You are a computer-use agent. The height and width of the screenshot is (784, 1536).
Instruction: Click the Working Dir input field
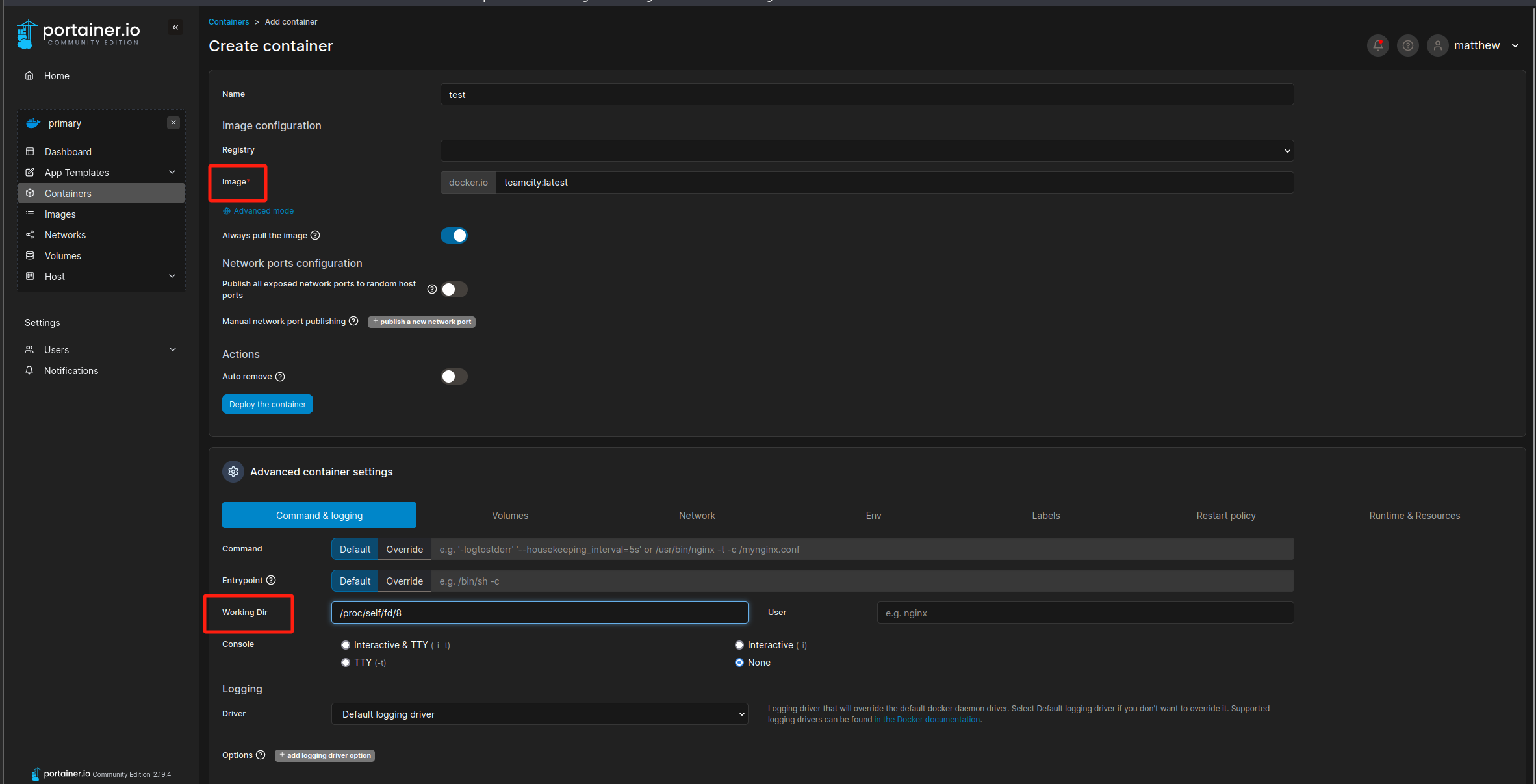click(x=539, y=613)
